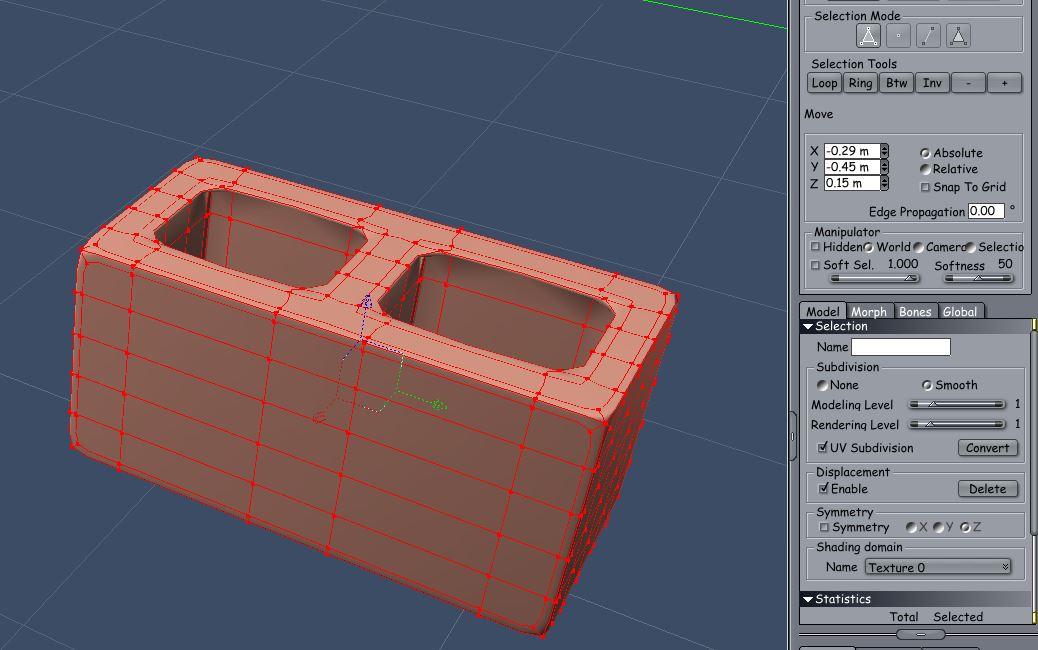This screenshot has height=650, width=1038.
Task: Click the "Total" statistics column header
Action: [x=904, y=617]
